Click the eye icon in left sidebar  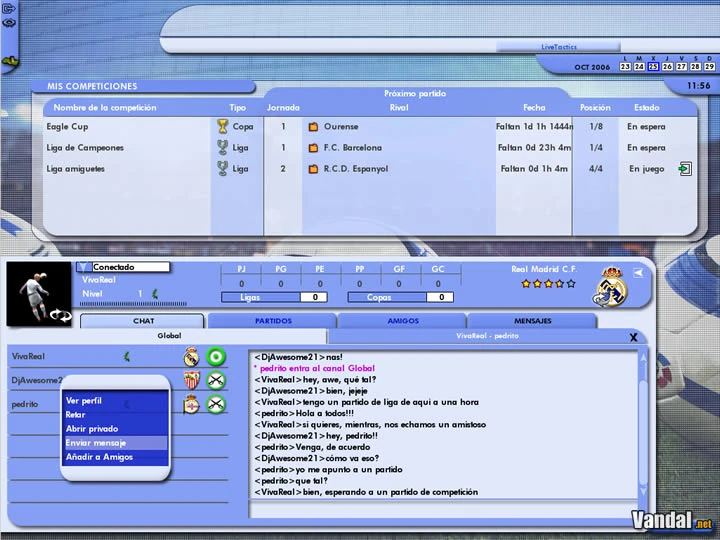click(x=9, y=23)
